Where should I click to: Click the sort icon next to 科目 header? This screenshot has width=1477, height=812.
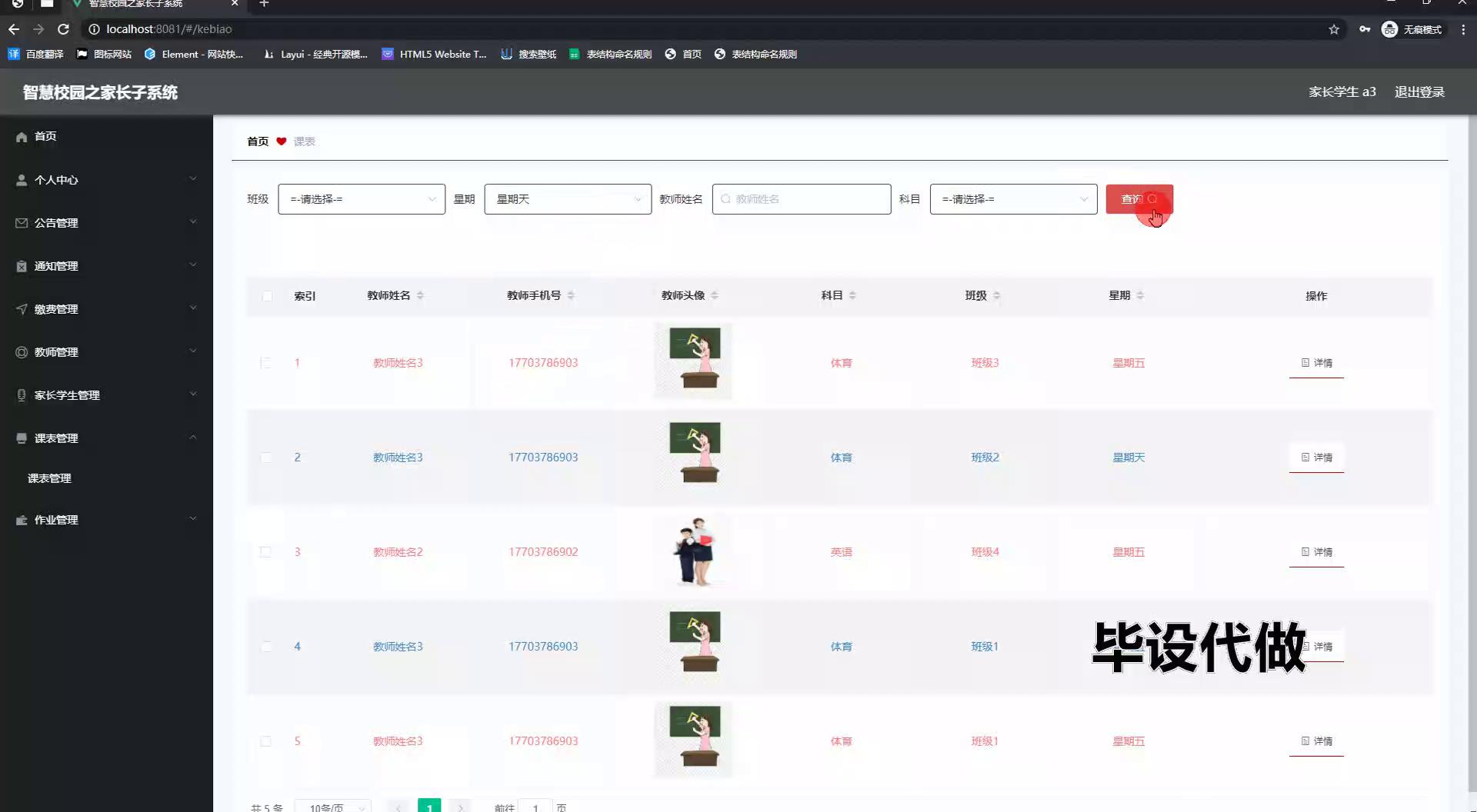pos(852,295)
